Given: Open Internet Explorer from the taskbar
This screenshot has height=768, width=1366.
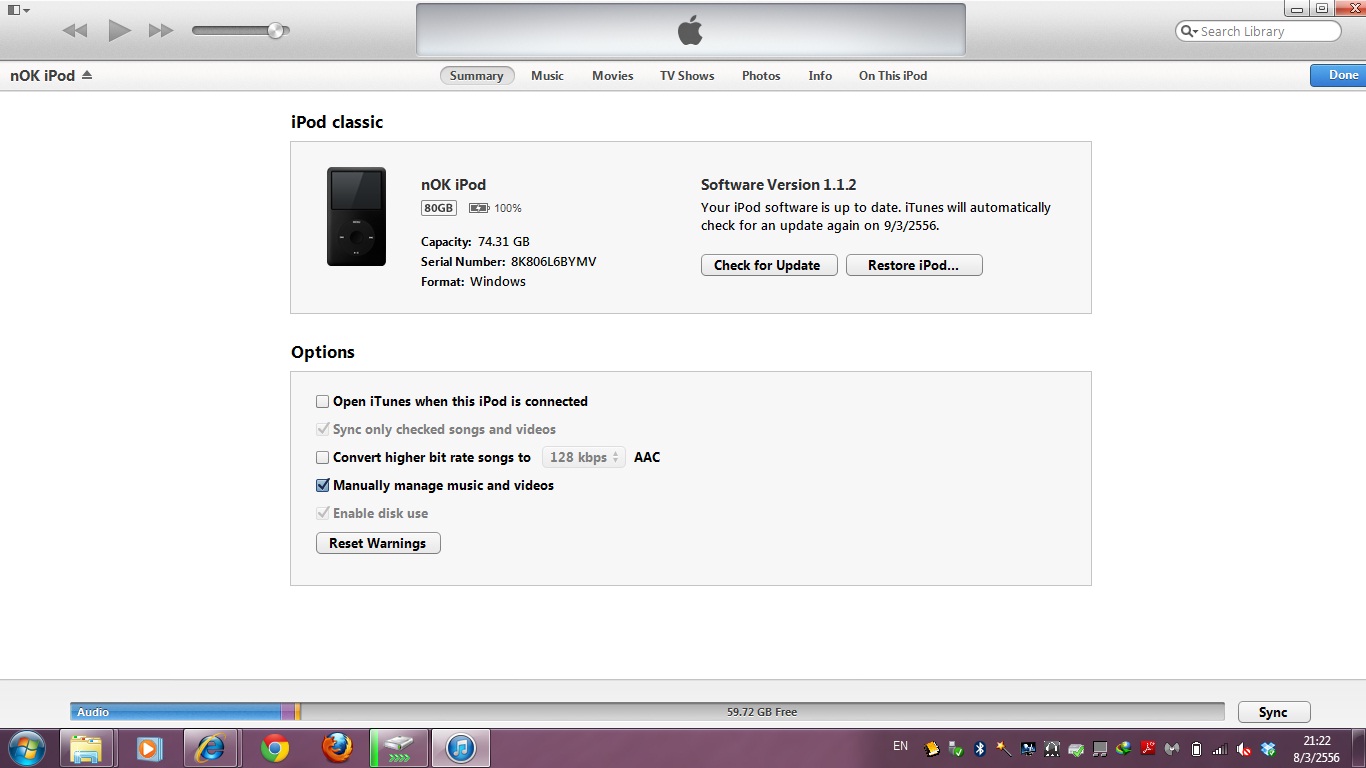Looking at the screenshot, I should coord(211,748).
